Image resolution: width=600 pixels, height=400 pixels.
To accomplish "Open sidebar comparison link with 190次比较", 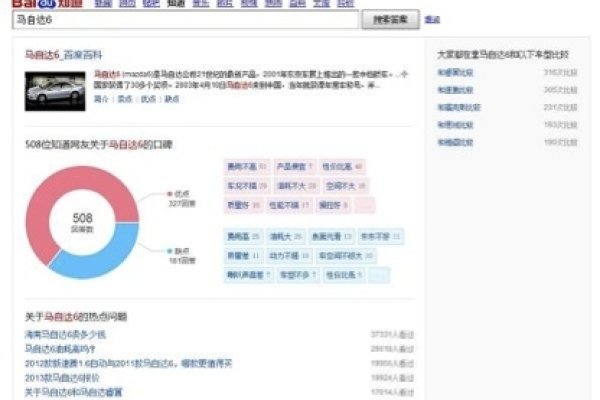I will point(455,142).
